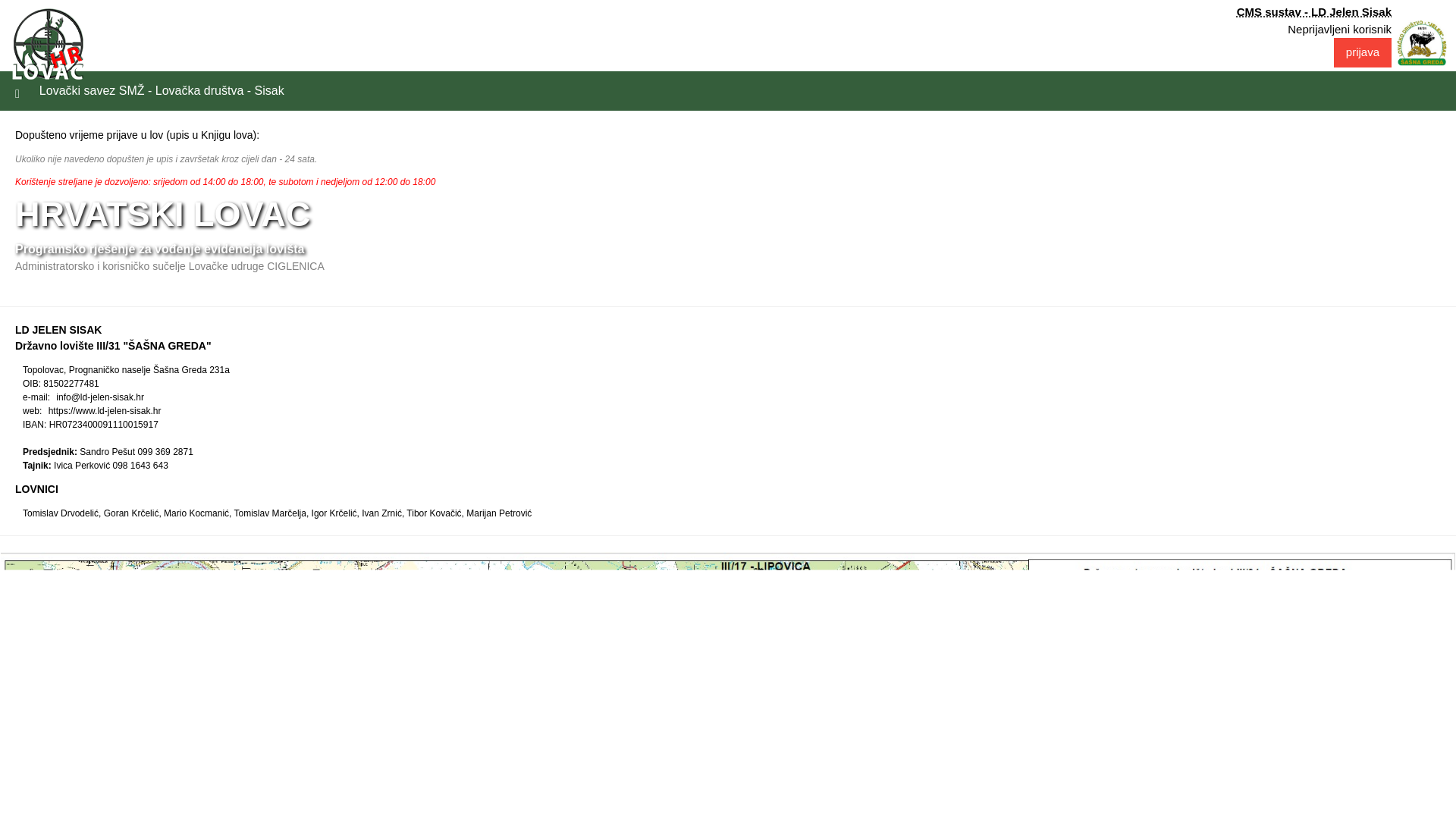Click Administratorsko i korisničko sučelje text
1456x819 pixels.
pyautogui.click(x=170, y=266)
